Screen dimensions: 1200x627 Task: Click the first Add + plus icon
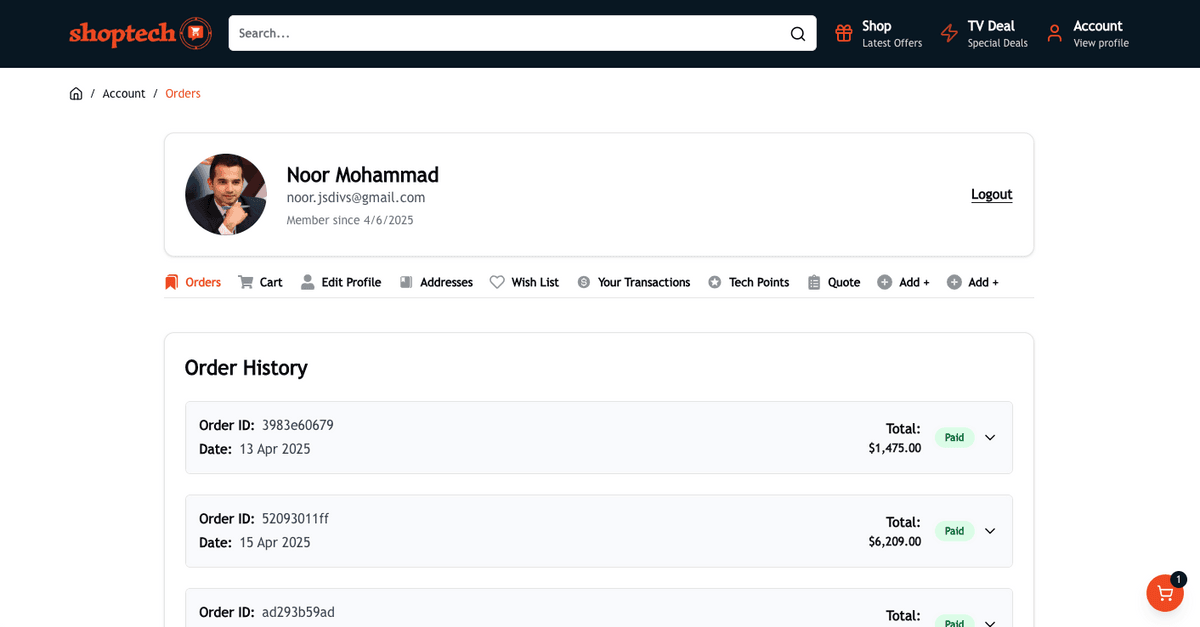click(x=884, y=282)
